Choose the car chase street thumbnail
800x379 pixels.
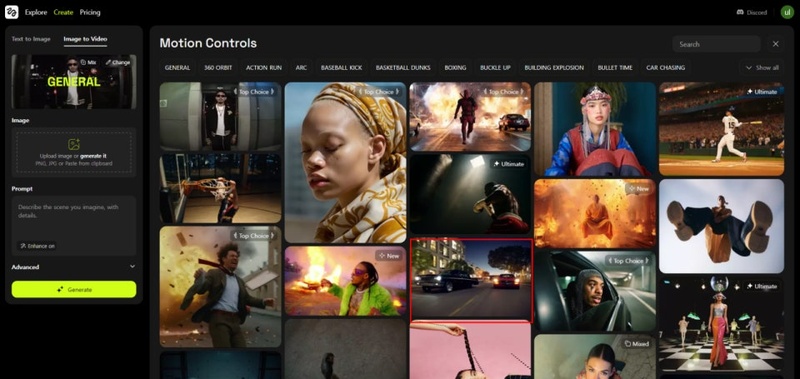click(x=471, y=281)
